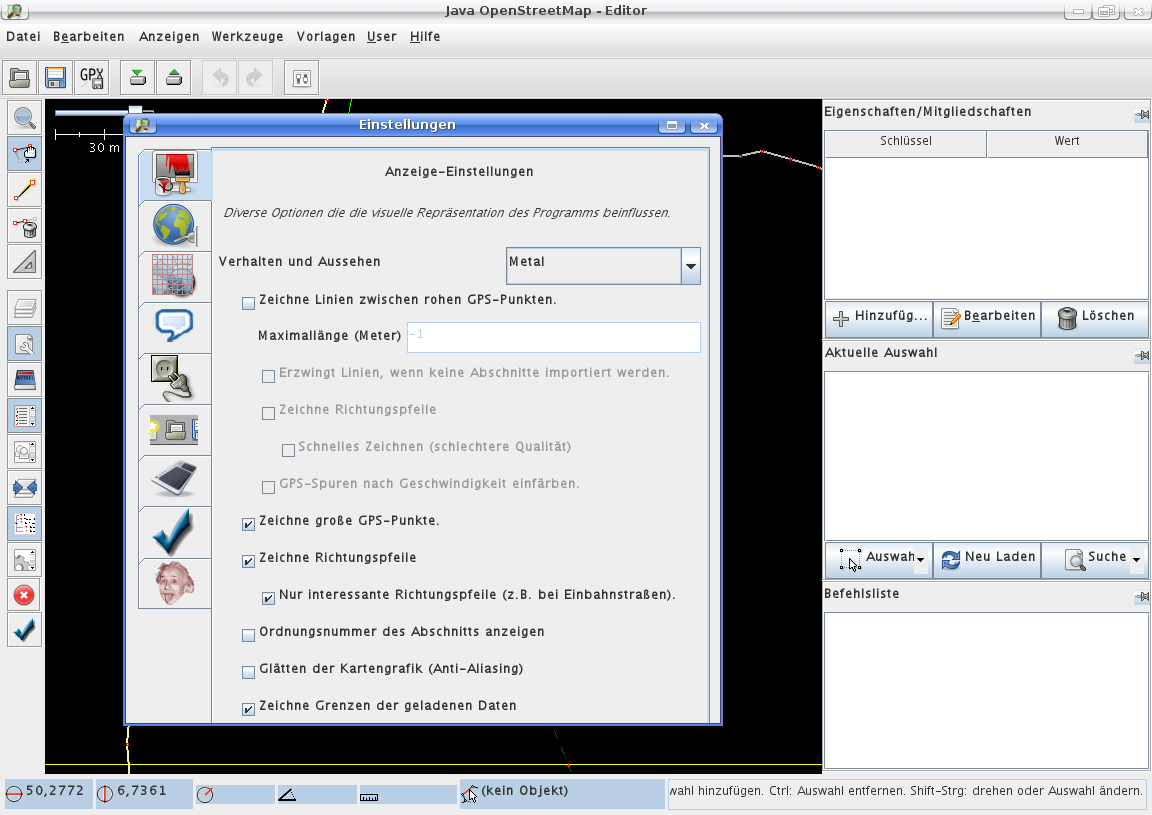The width and height of the screenshot is (1152, 815).
Task: Open the Hilfe menu
Action: [x=425, y=37]
